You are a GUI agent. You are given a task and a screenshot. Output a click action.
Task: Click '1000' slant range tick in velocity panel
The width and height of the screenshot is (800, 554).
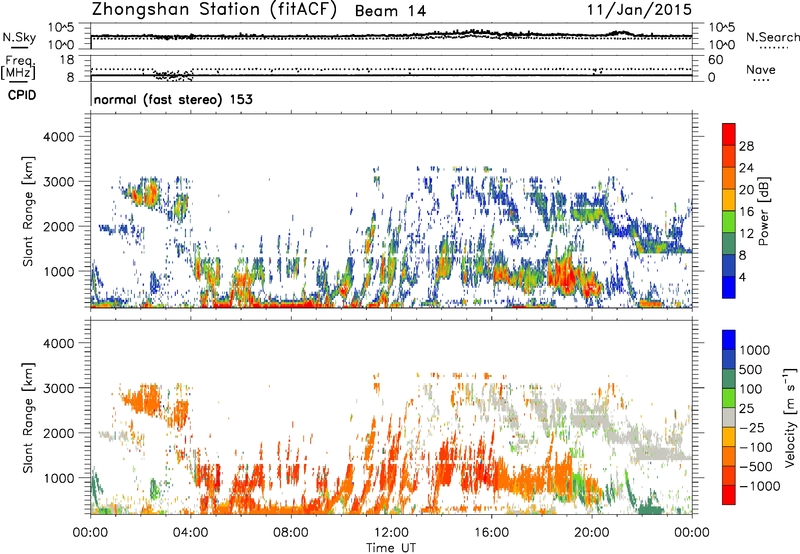pyautogui.click(x=58, y=478)
